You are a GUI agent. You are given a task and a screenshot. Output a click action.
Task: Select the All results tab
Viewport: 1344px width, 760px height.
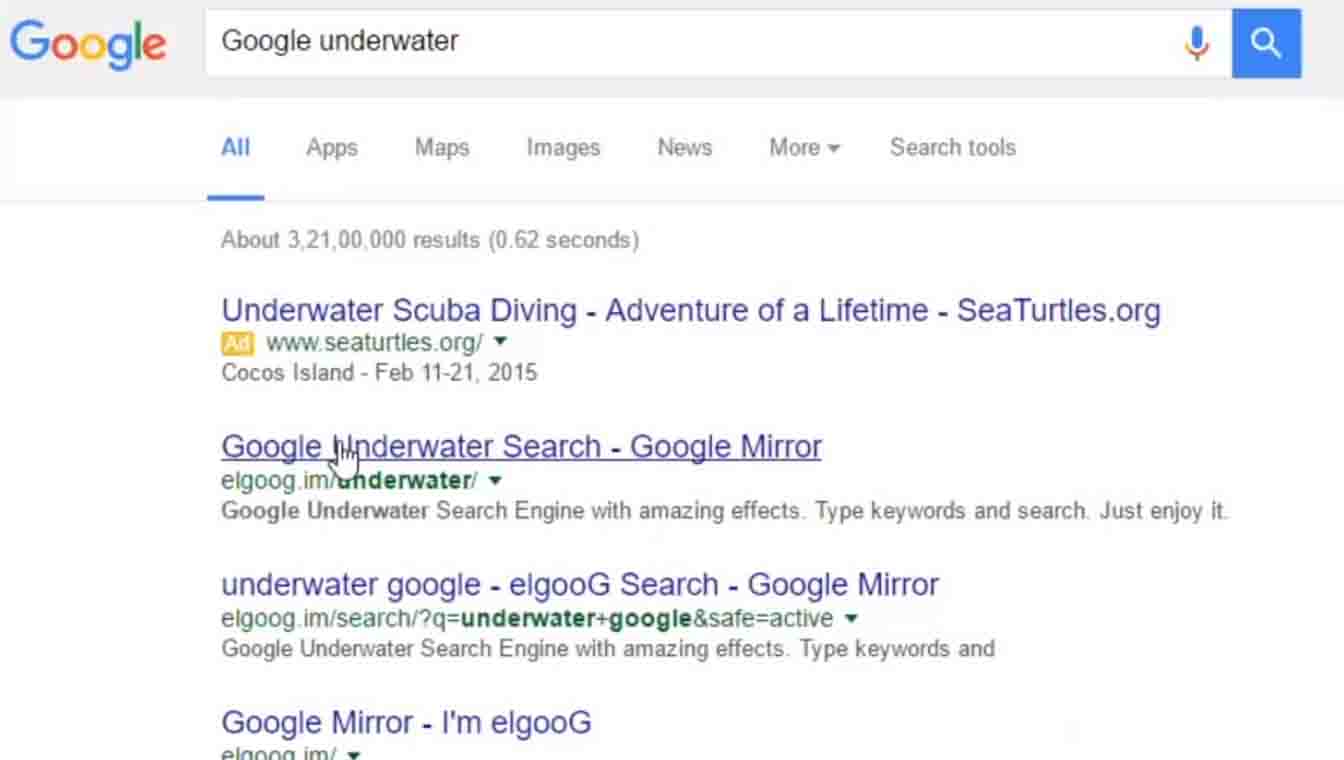point(235,148)
